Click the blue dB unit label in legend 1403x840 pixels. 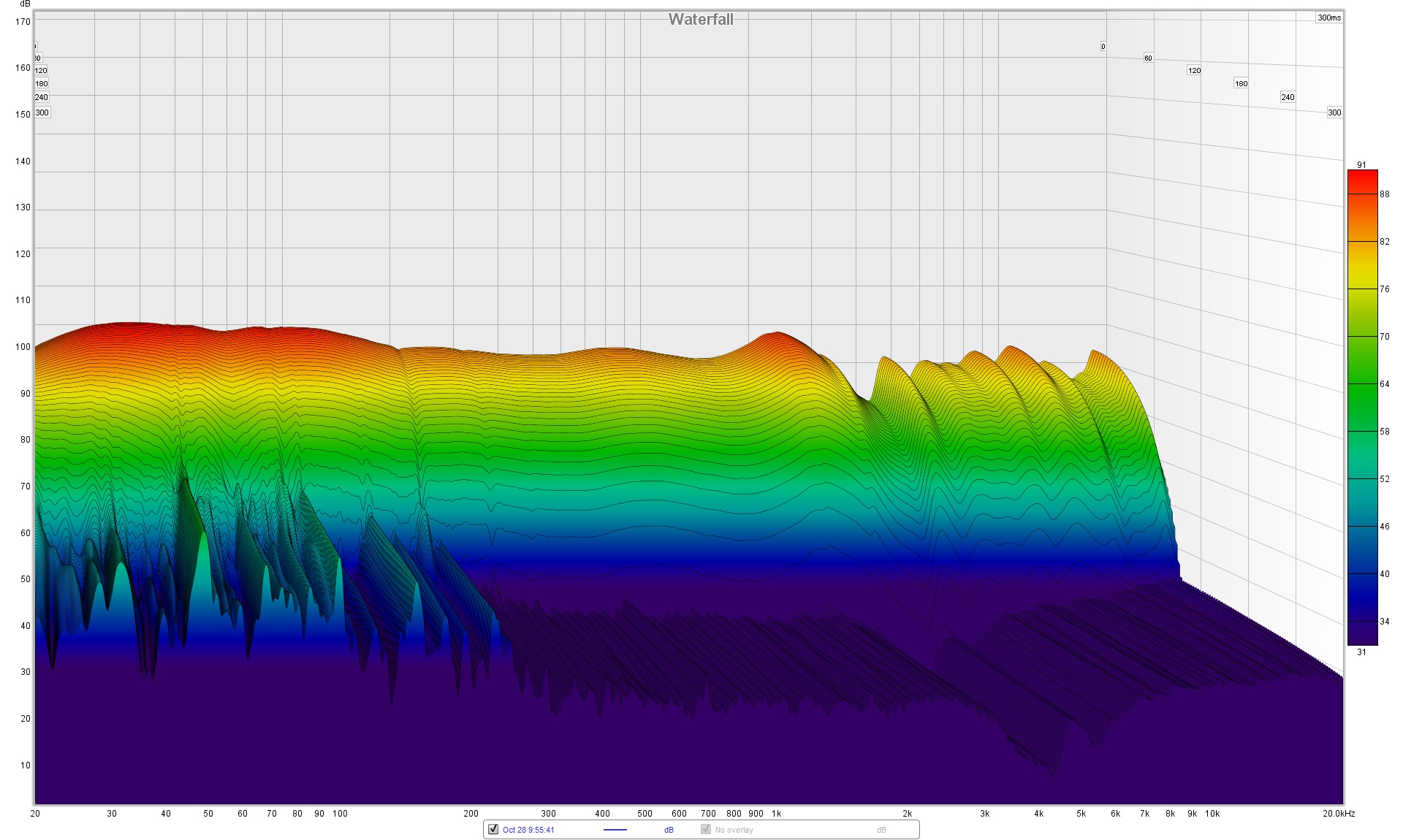[669, 830]
